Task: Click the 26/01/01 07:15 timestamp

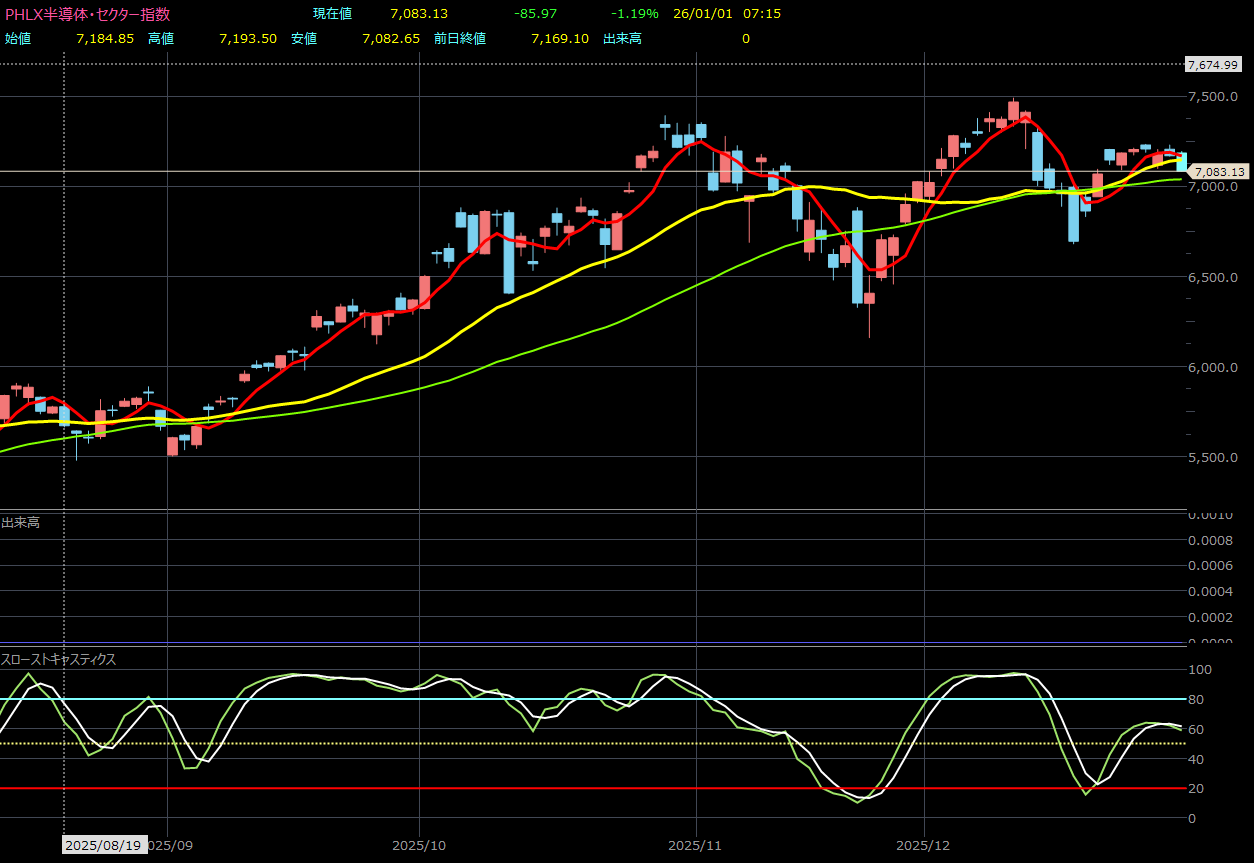Action: click(728, 14)
